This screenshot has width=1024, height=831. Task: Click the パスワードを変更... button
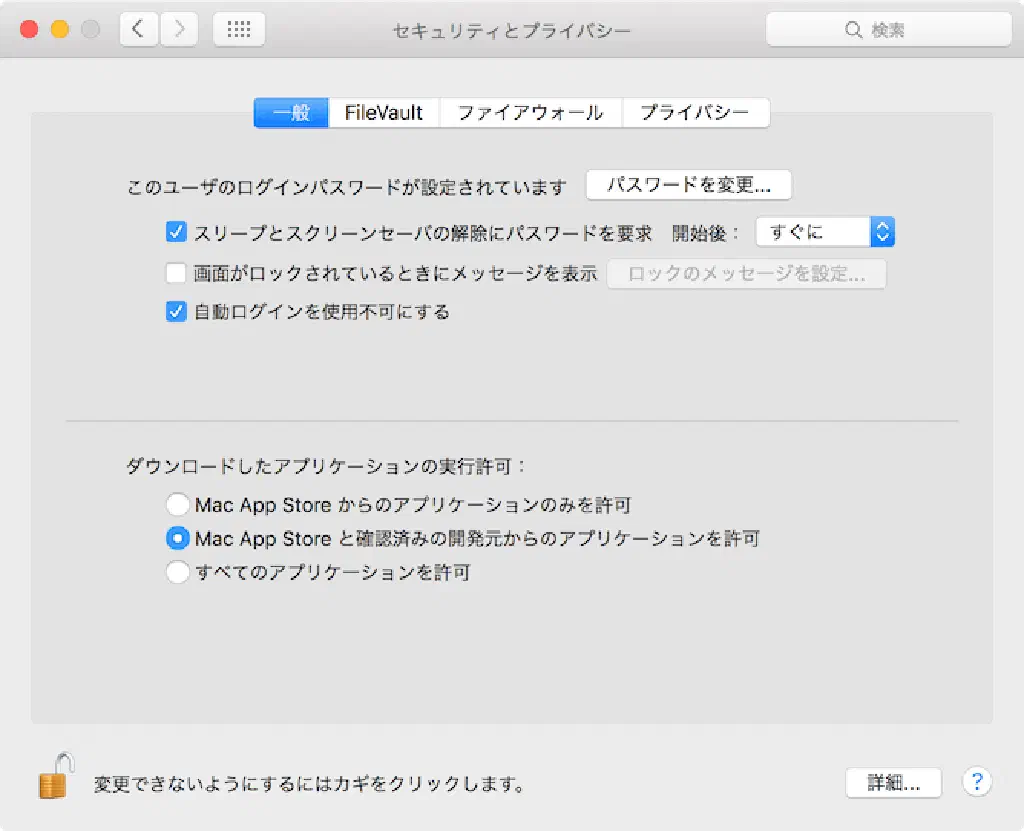[x=689, y=185]
